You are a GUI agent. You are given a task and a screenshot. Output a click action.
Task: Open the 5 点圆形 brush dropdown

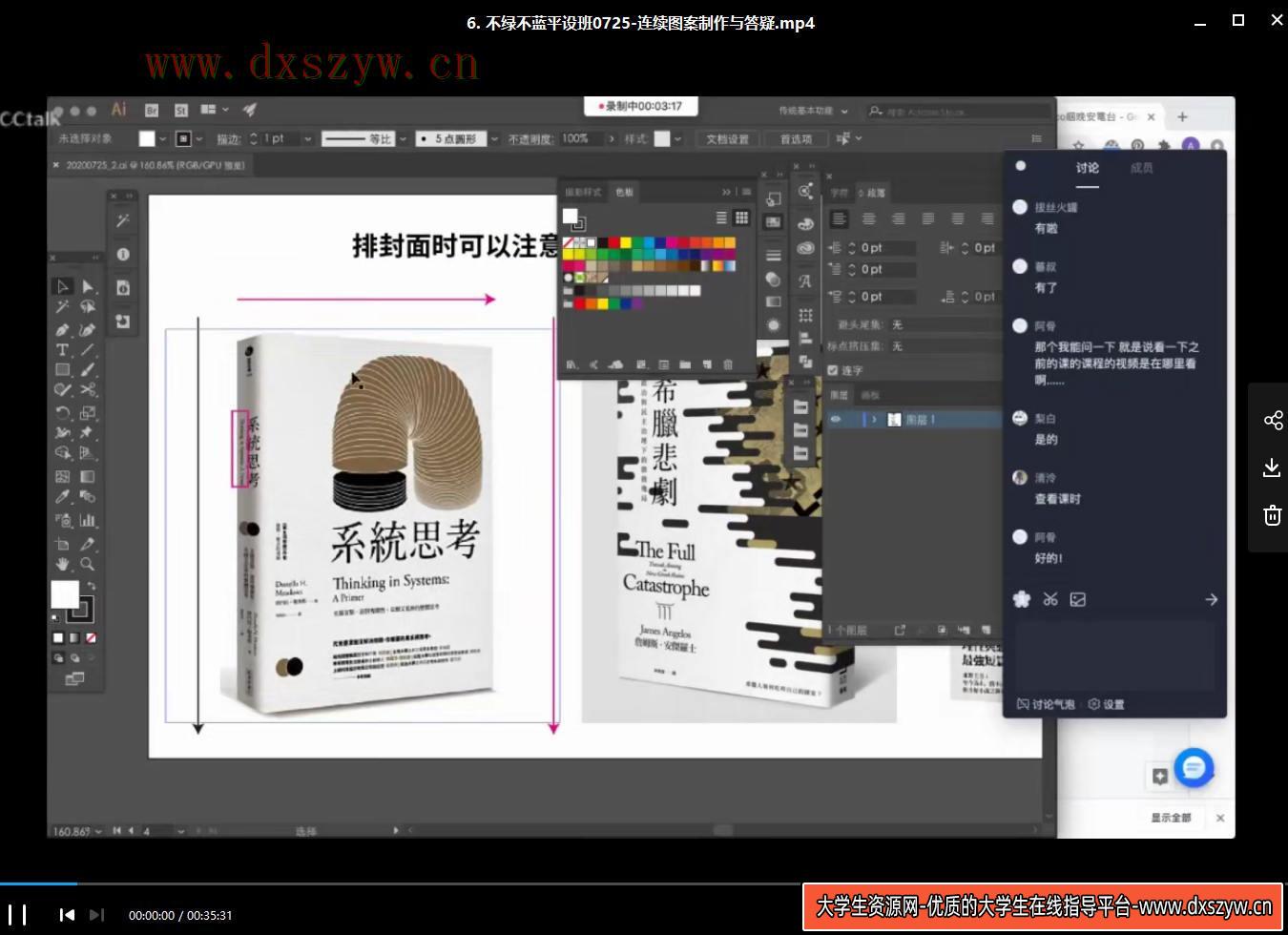pyautogui.click(x=495, y=138)
